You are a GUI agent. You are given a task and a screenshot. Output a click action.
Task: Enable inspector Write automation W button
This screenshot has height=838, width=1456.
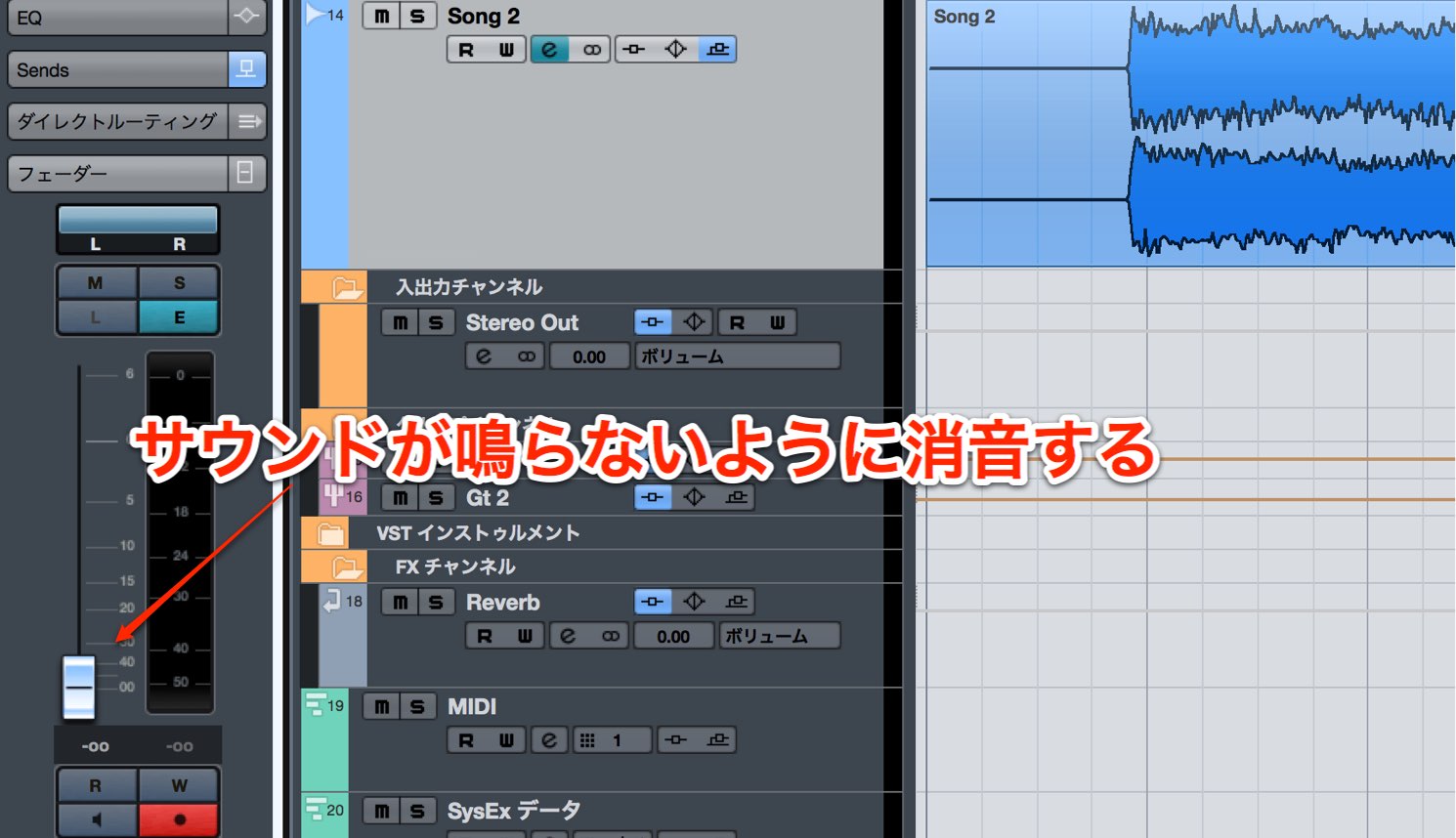[x=179, y=785]
